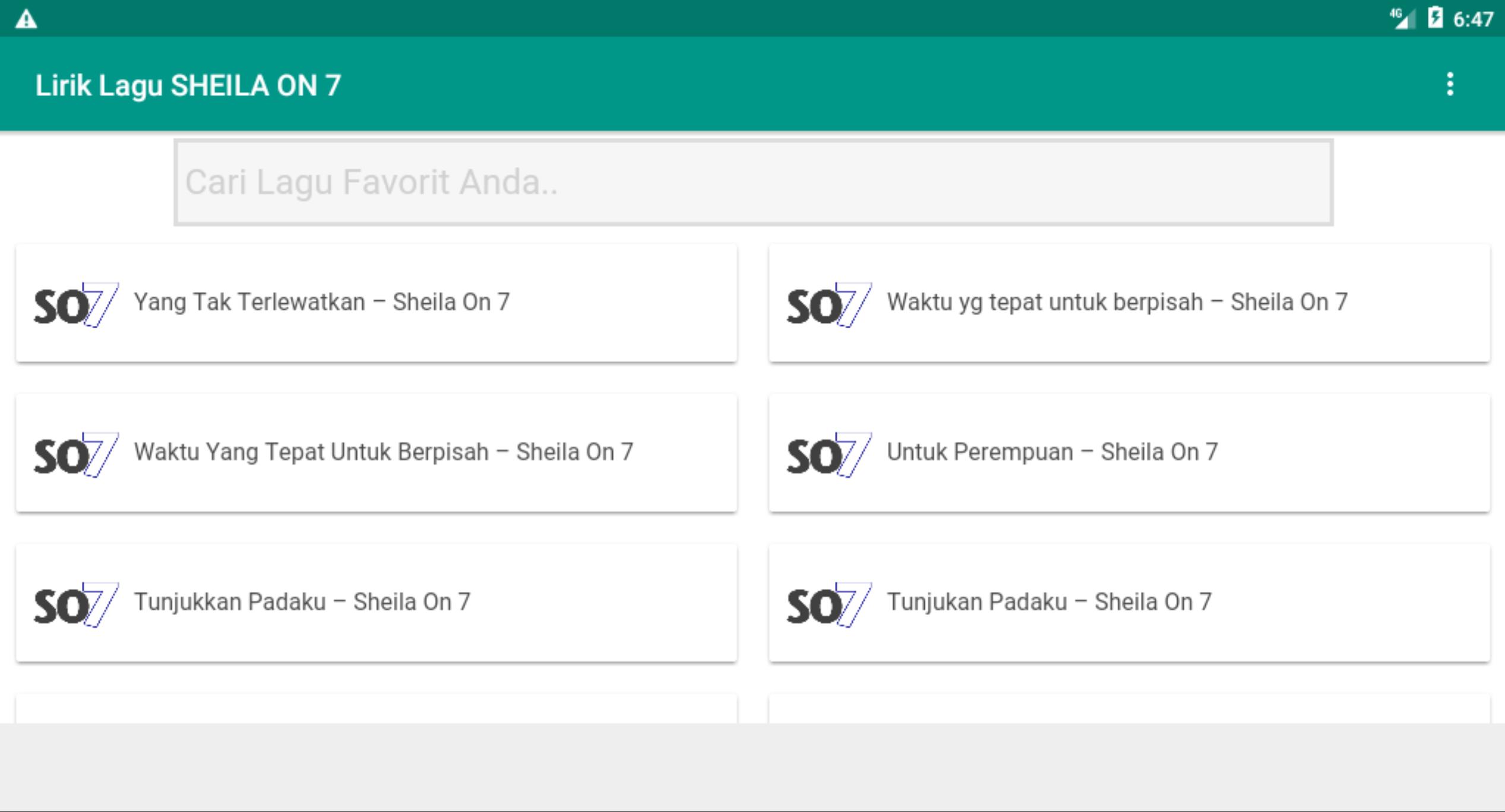1505x812 pixels.
Task: Open Waktu Yang Tepat Untuk Berpisah lyrics
Action: 377,453
